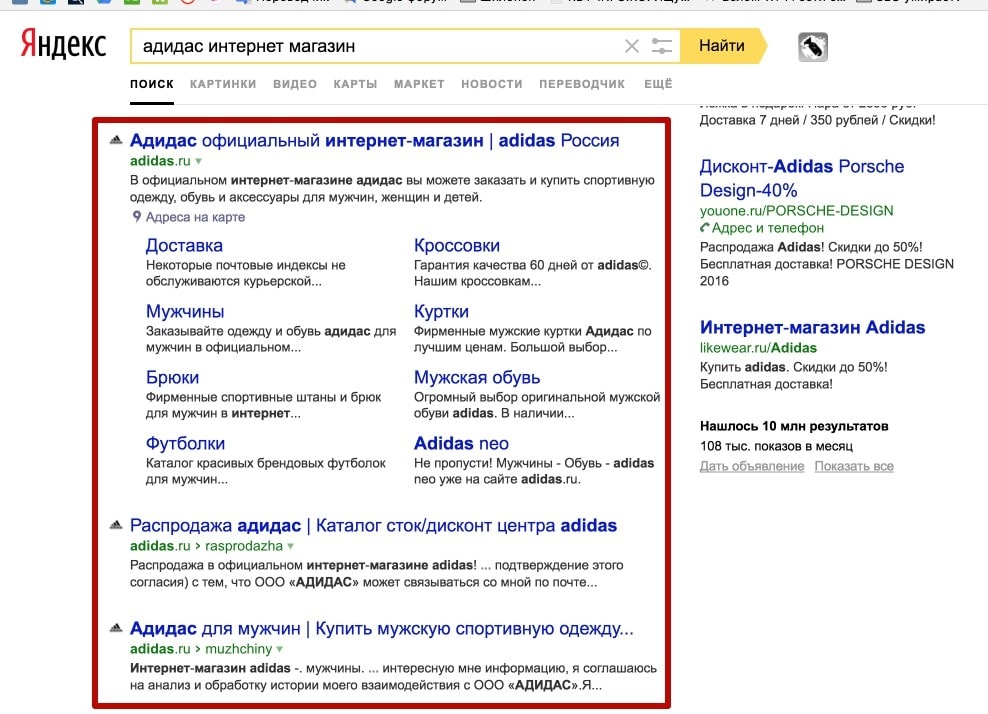Open the Доставка sitelink
The image size is (988, 714).
pyautogui.click(x=184, y=245)
